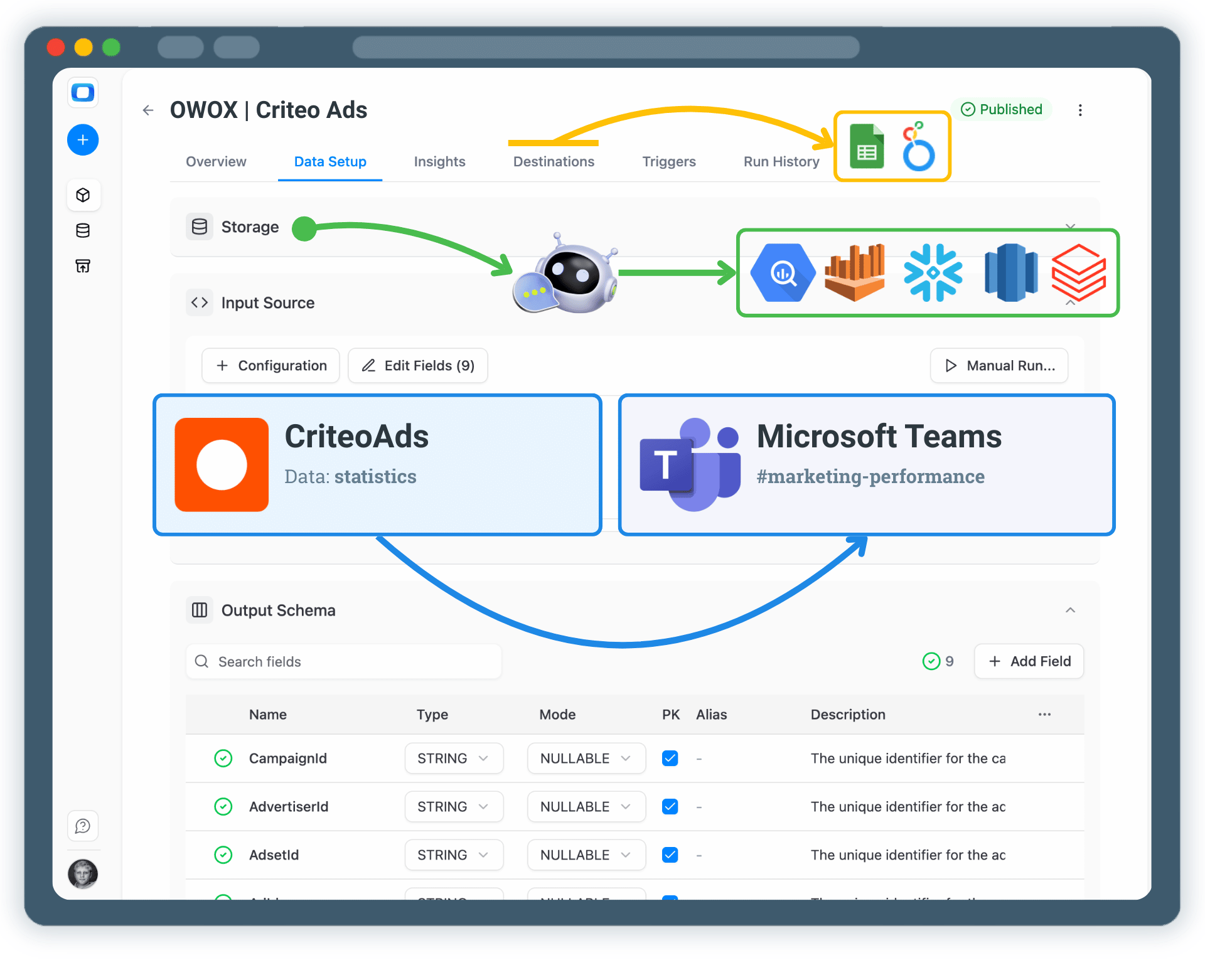The width and height of the screenshot is (1205, 980).
Task: Click the help chat bubble icon
Action: (83, 826)
